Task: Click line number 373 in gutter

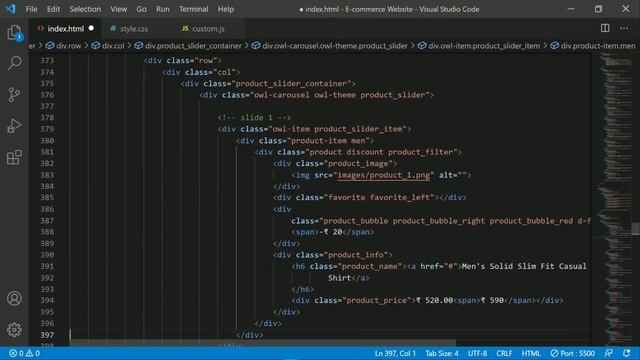Action: pos(47,60)
